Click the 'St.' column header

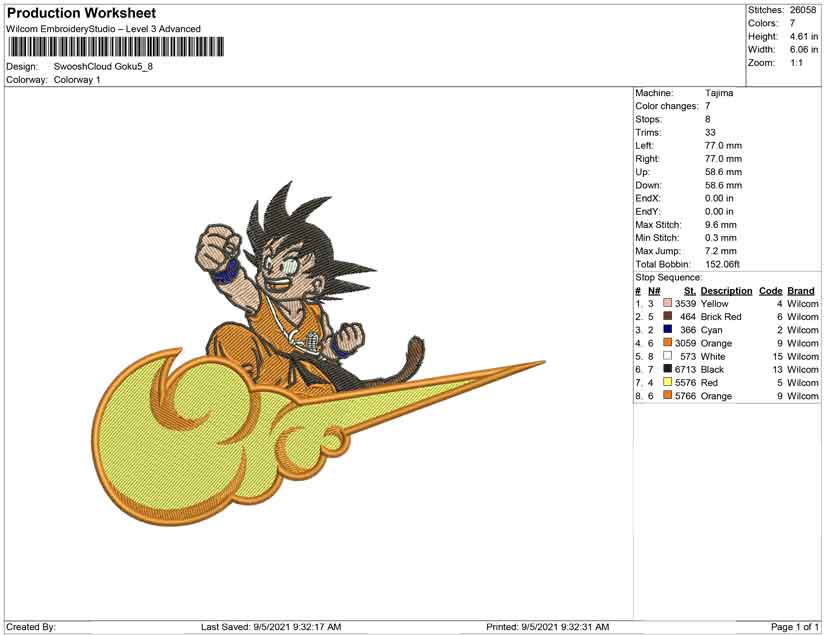(690, 291)
